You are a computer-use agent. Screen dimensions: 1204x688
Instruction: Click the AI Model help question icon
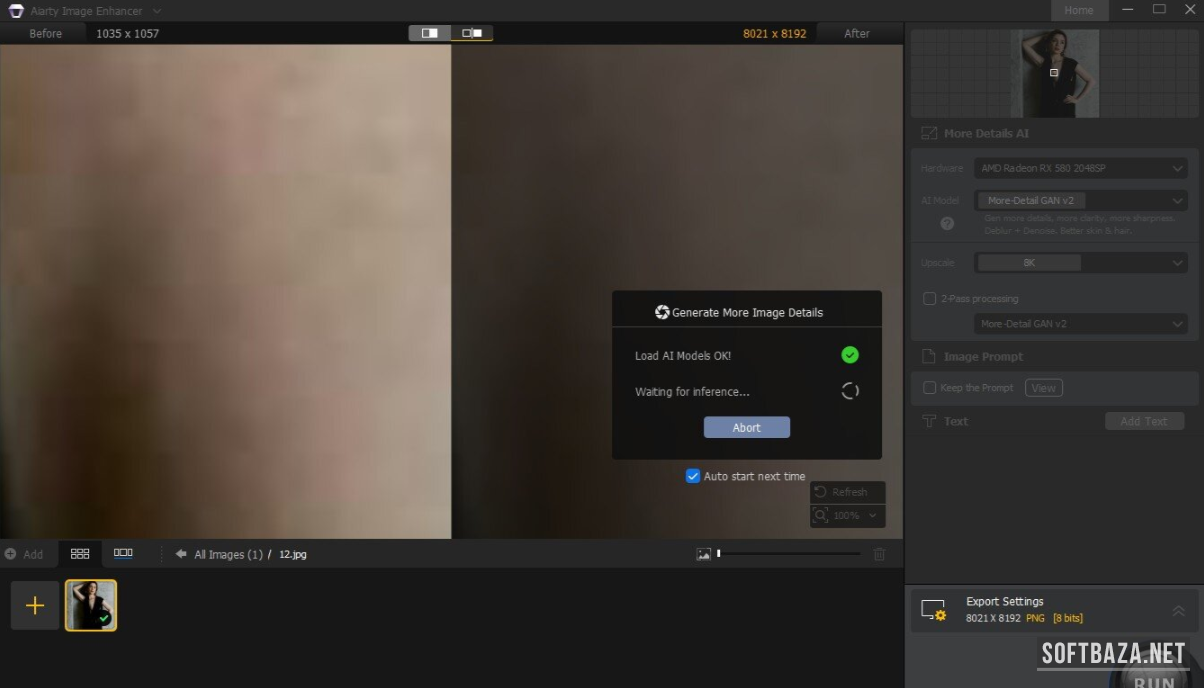click(947, 224)
